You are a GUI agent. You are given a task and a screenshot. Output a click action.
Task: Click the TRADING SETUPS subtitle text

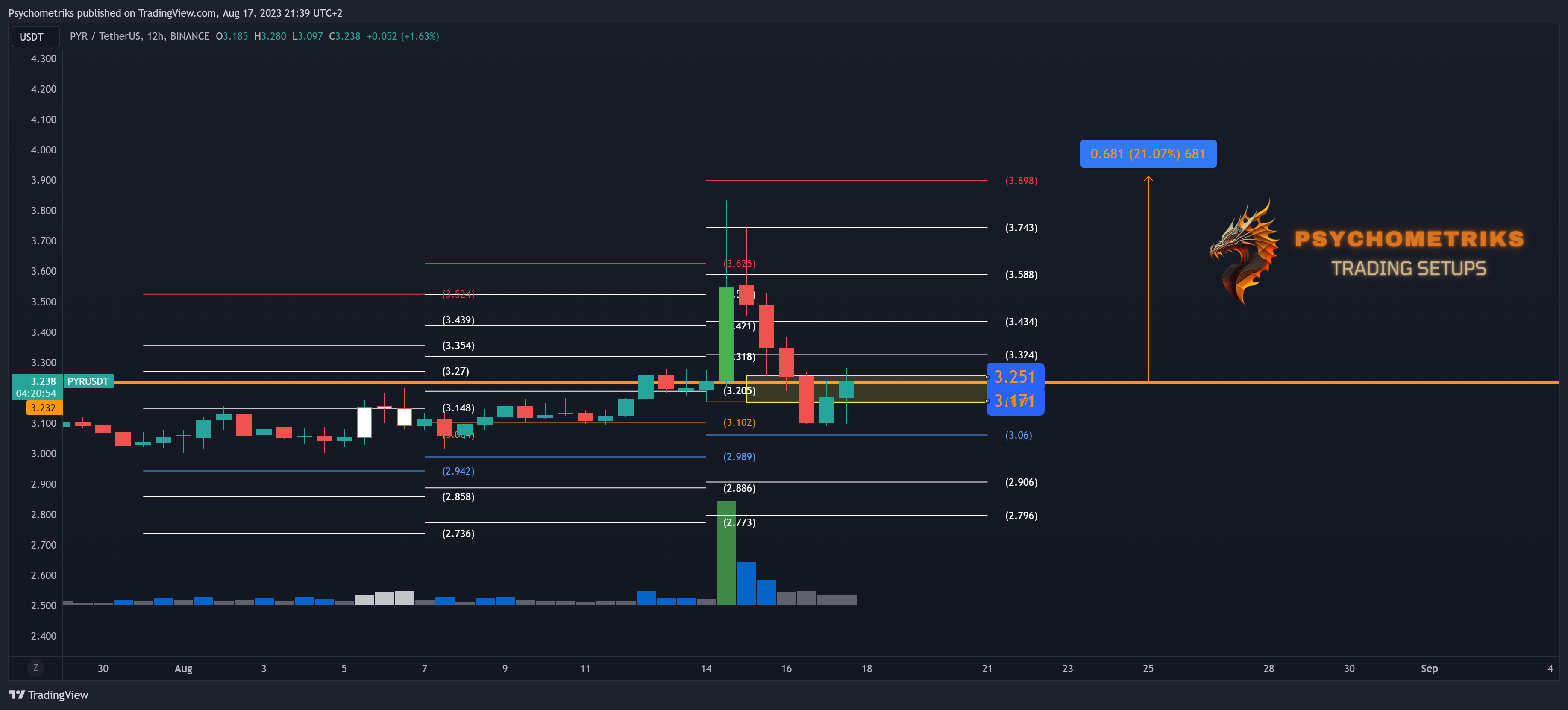(x=1409, y=268)
